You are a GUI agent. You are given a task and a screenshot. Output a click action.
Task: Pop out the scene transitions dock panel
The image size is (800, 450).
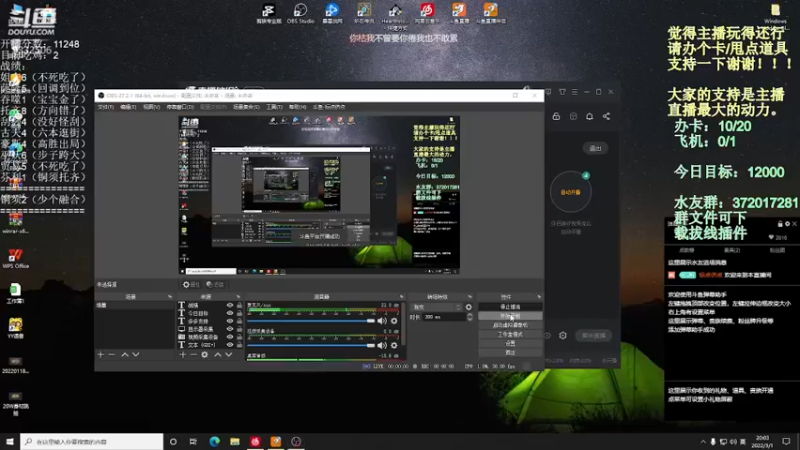point(470,296)
